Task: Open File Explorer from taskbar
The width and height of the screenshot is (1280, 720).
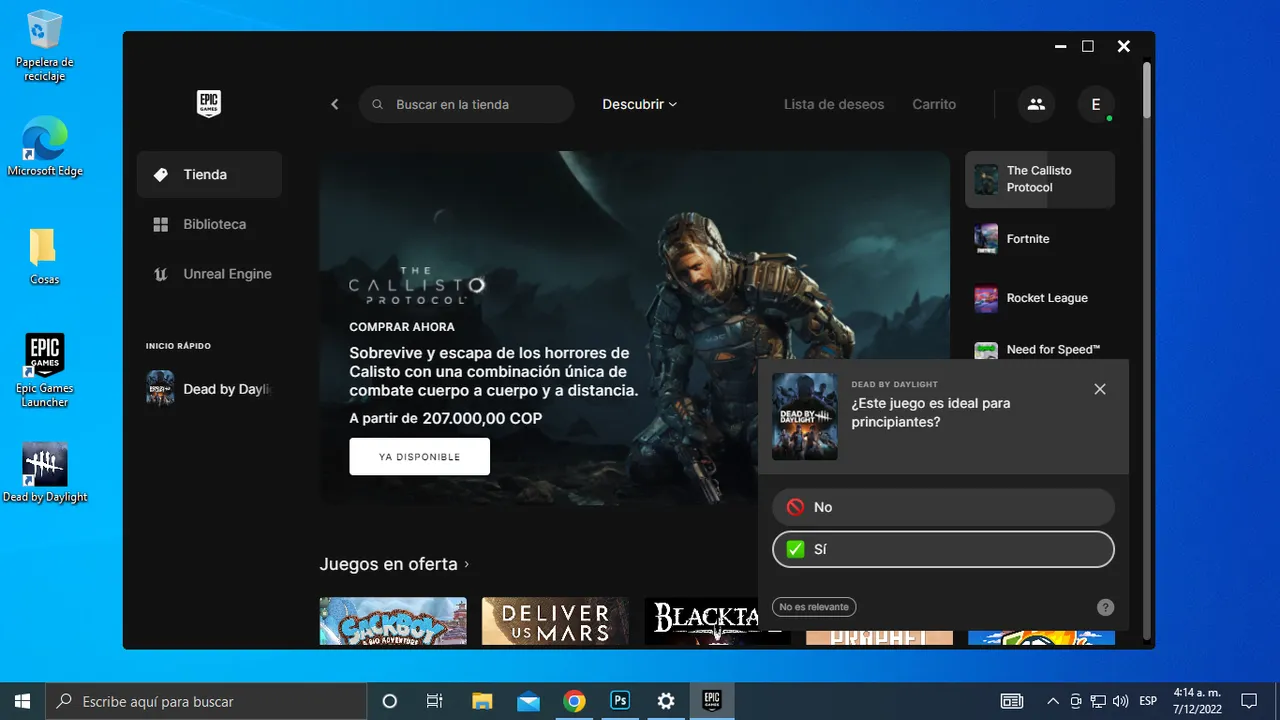Action: point(482,701)
